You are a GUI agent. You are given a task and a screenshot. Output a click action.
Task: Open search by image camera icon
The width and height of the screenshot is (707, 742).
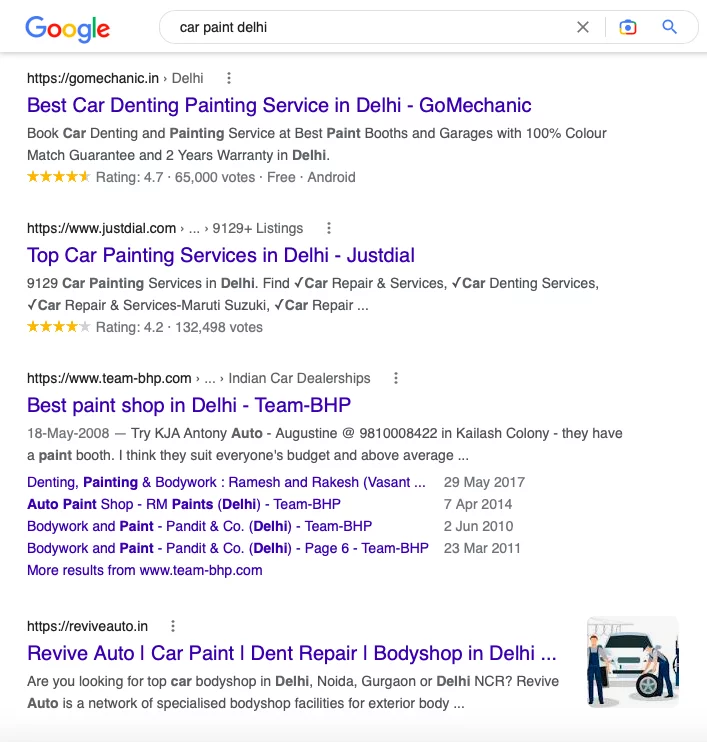point(628,27)
